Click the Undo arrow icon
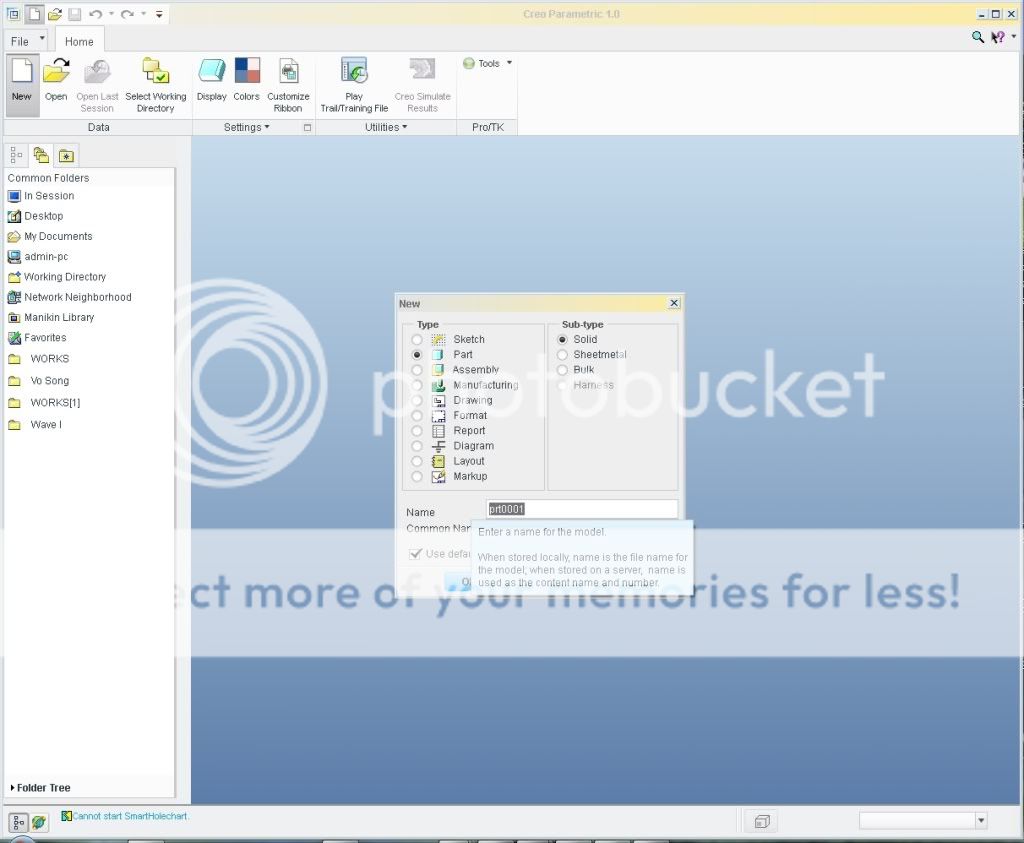The height and width of the screenshot is (843, 1024). click(95, 14)
